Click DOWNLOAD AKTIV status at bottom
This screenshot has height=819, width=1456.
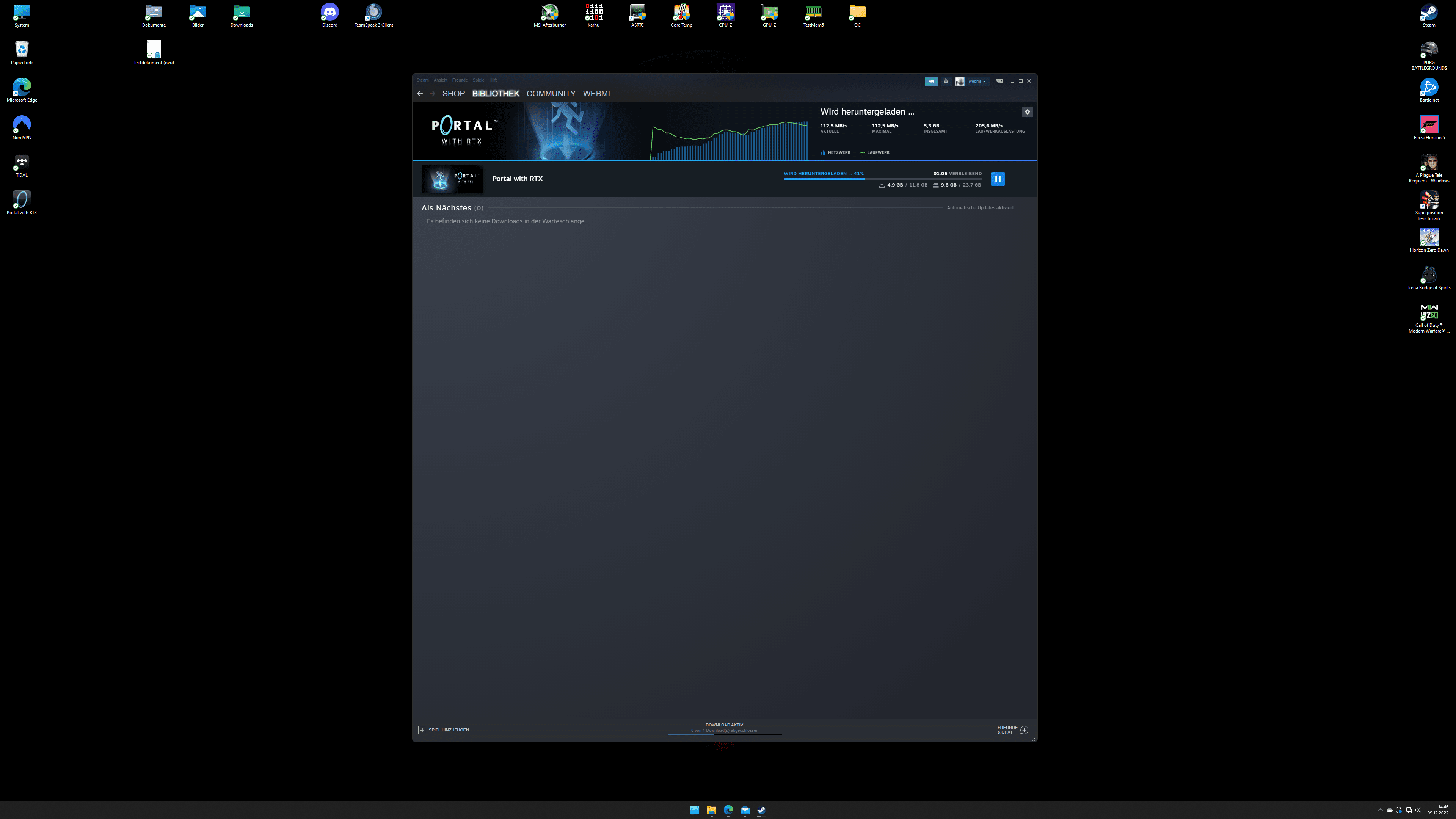(724, 728)
